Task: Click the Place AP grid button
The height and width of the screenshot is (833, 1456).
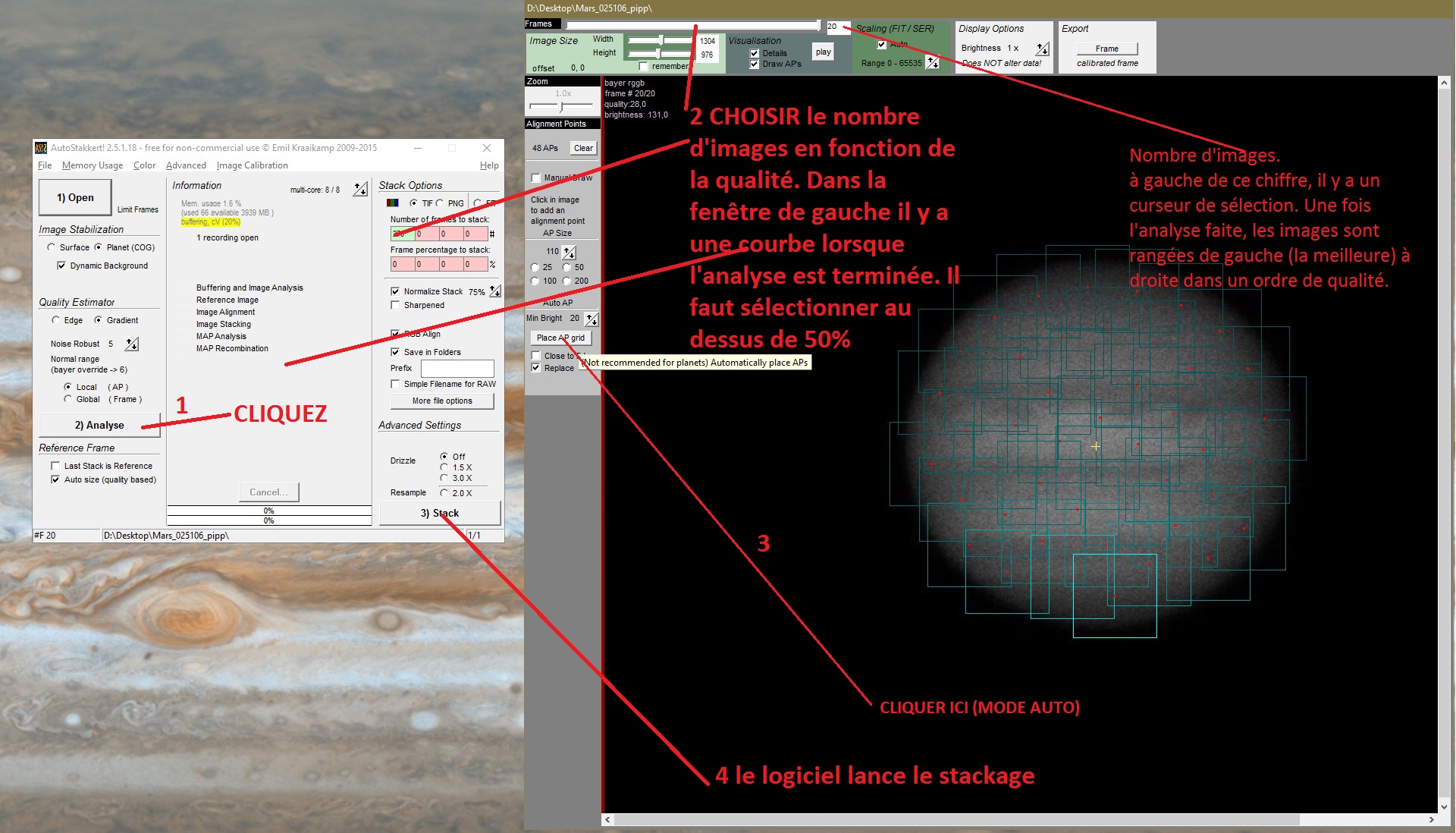Action: pos(560,338)
